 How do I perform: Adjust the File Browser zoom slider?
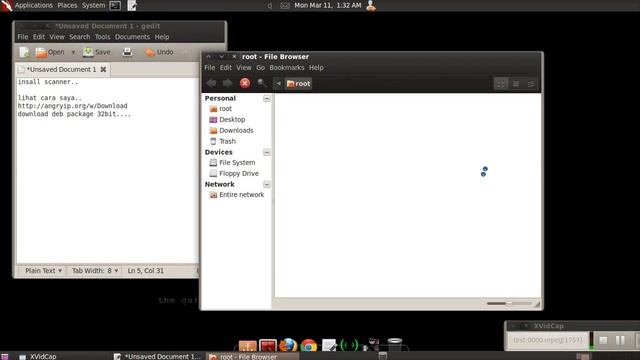[509, 303]
